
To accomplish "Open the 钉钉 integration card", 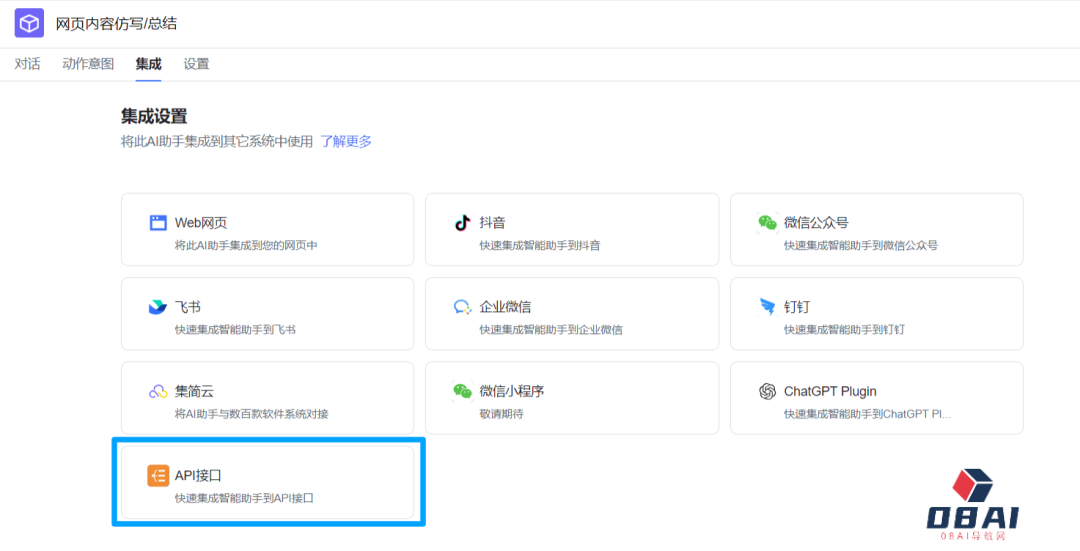I will coord(877,314).
